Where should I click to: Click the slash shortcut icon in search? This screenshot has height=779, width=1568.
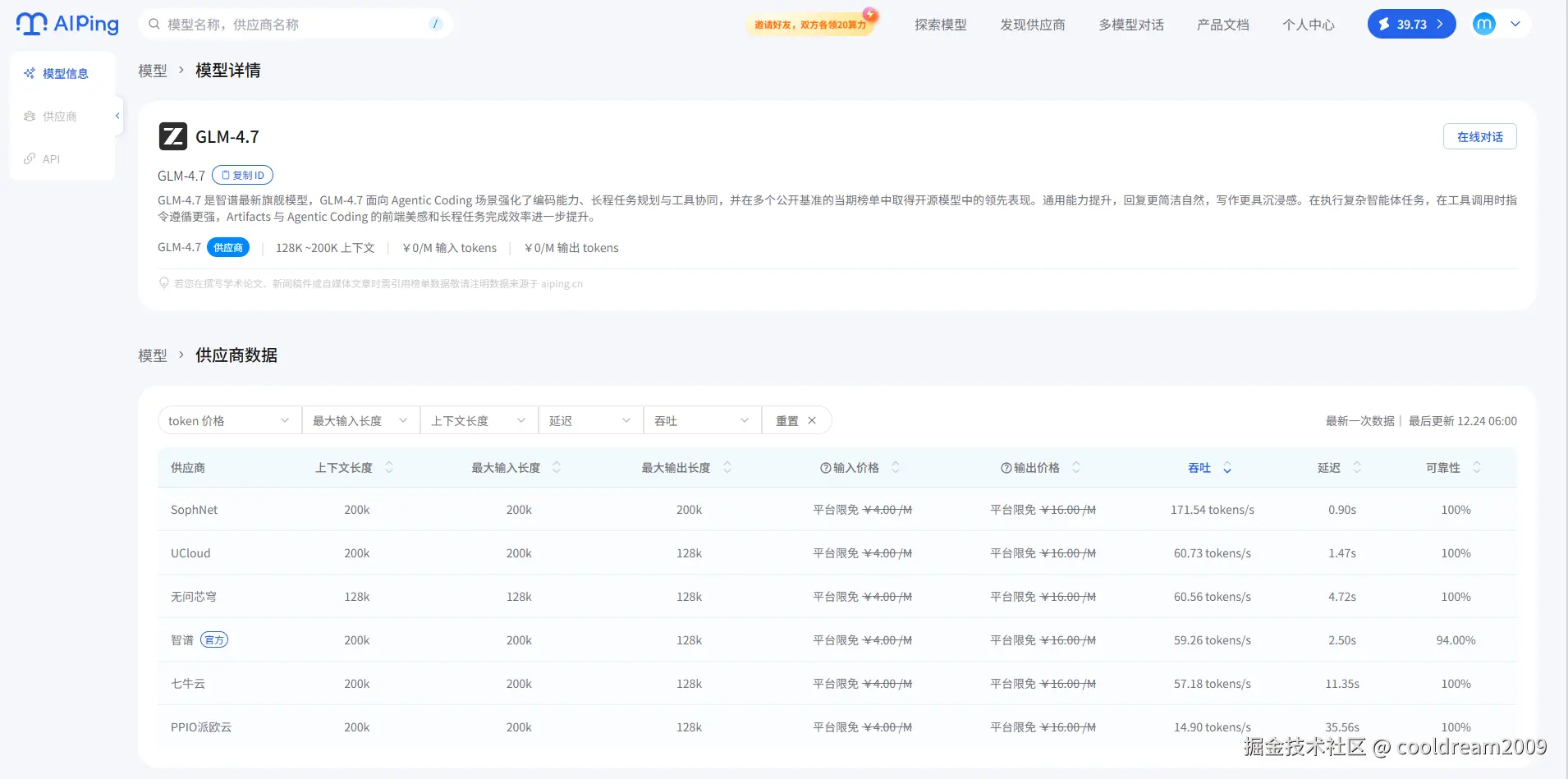click(x=436, y=24)
